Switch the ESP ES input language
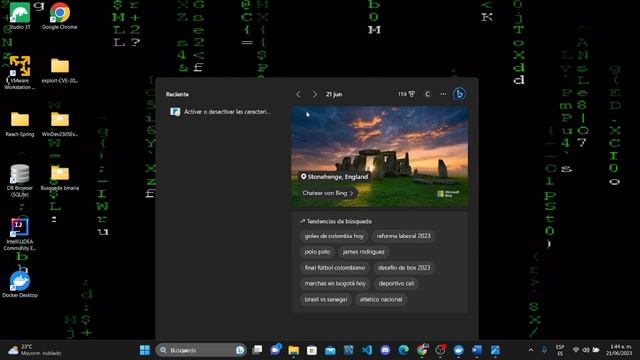640x360 pixels. point(560,350)
